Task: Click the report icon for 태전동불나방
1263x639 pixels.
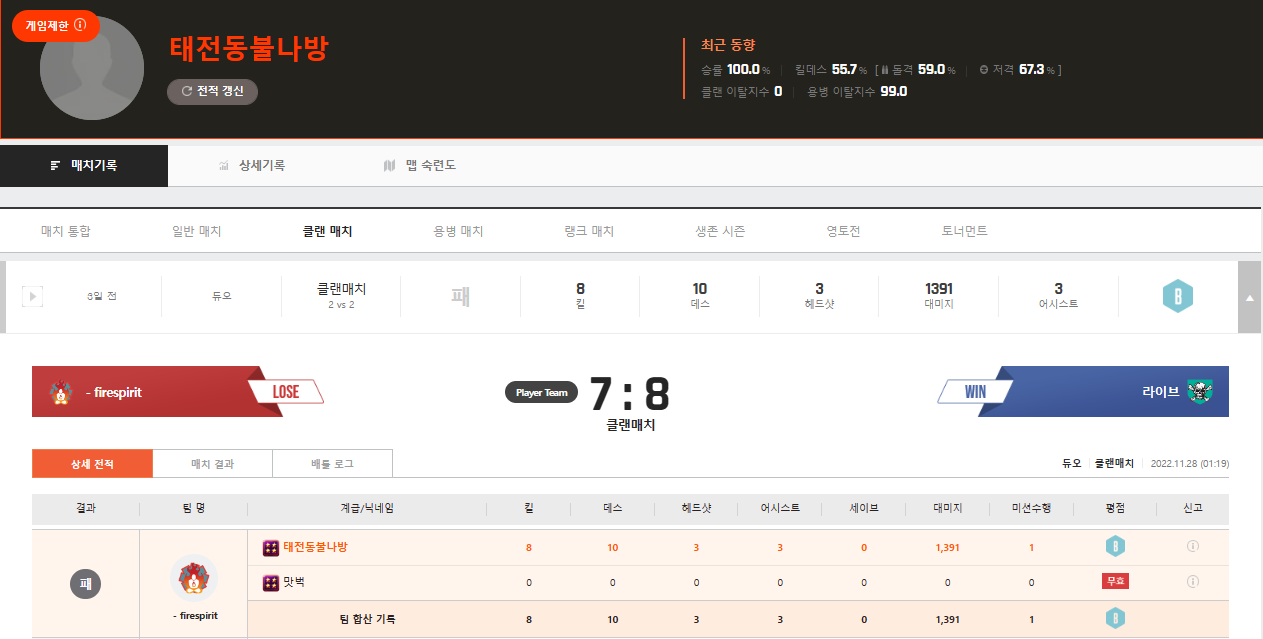Action: click(1192, 547)
